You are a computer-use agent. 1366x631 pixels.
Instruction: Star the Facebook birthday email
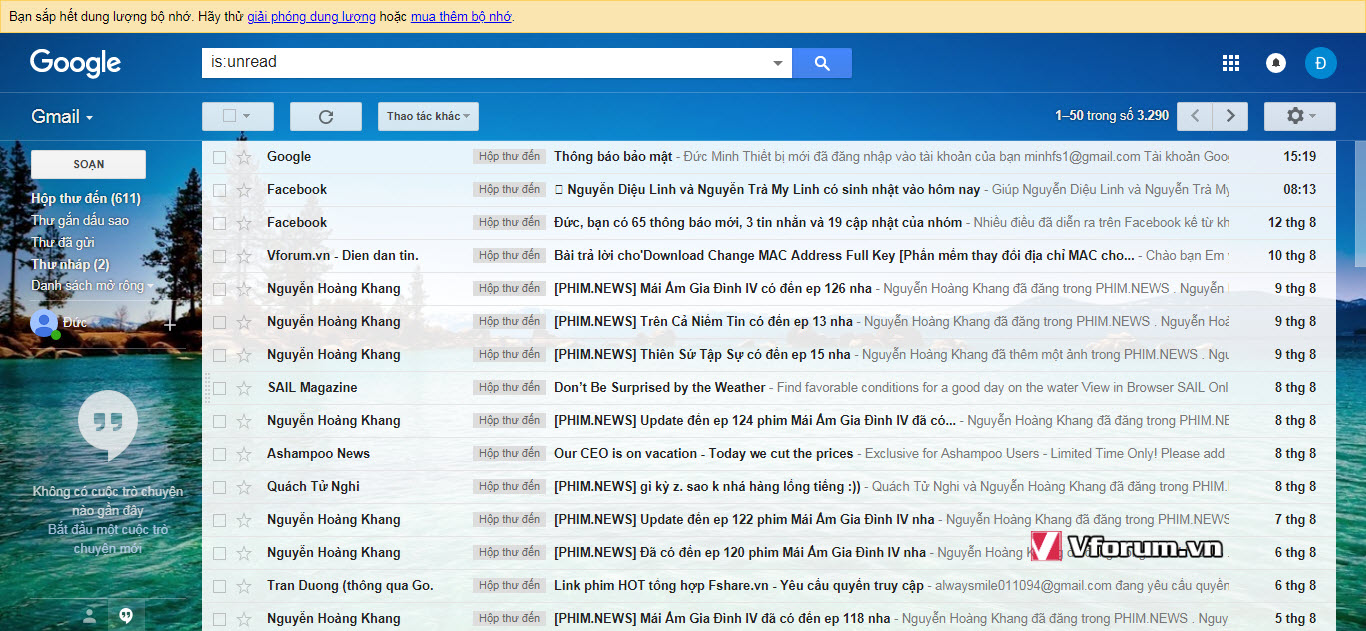click(244, 190)
